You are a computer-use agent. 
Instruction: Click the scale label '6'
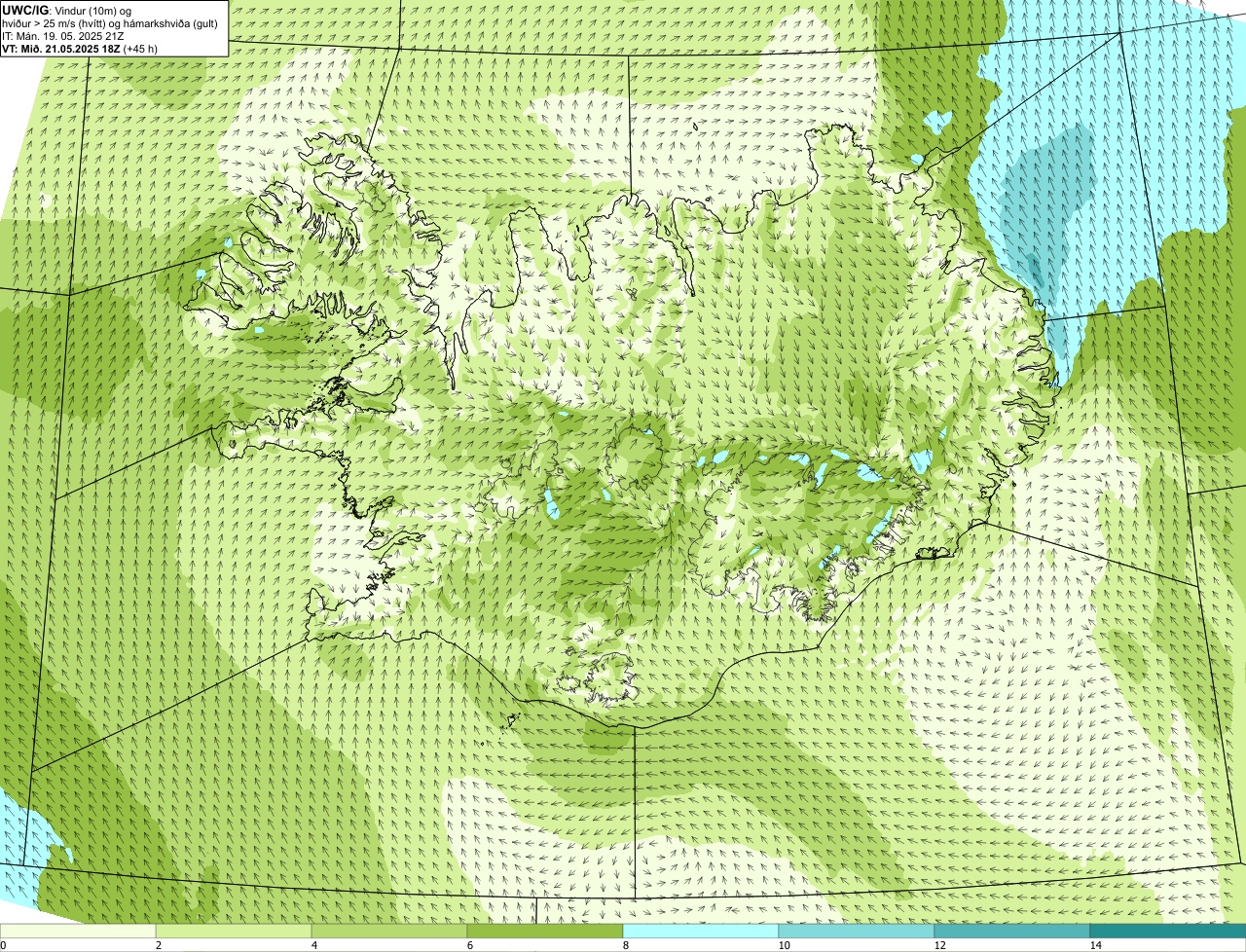click(x=469, y=945)
